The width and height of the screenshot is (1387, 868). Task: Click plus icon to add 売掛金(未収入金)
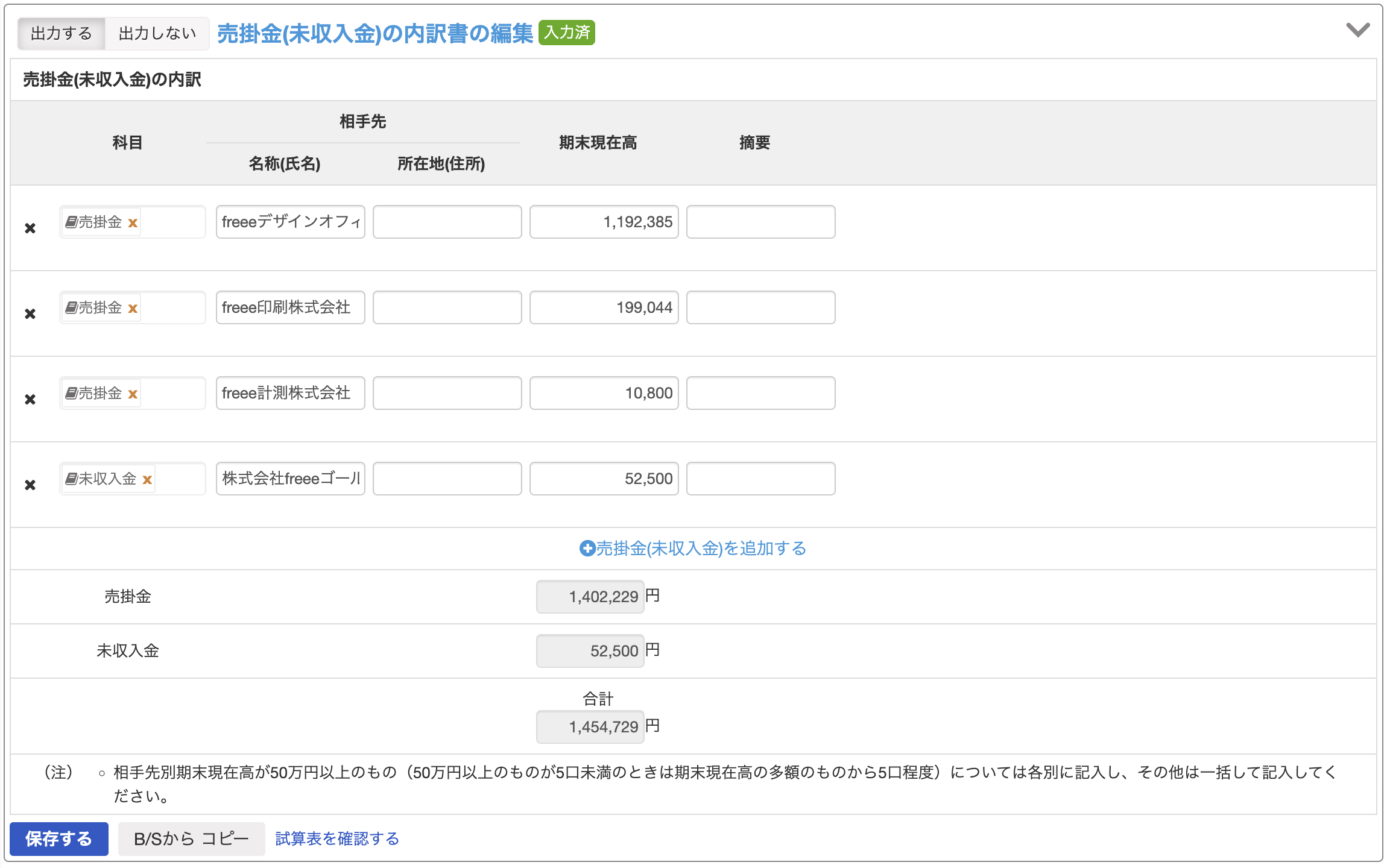tap(587, 549)
